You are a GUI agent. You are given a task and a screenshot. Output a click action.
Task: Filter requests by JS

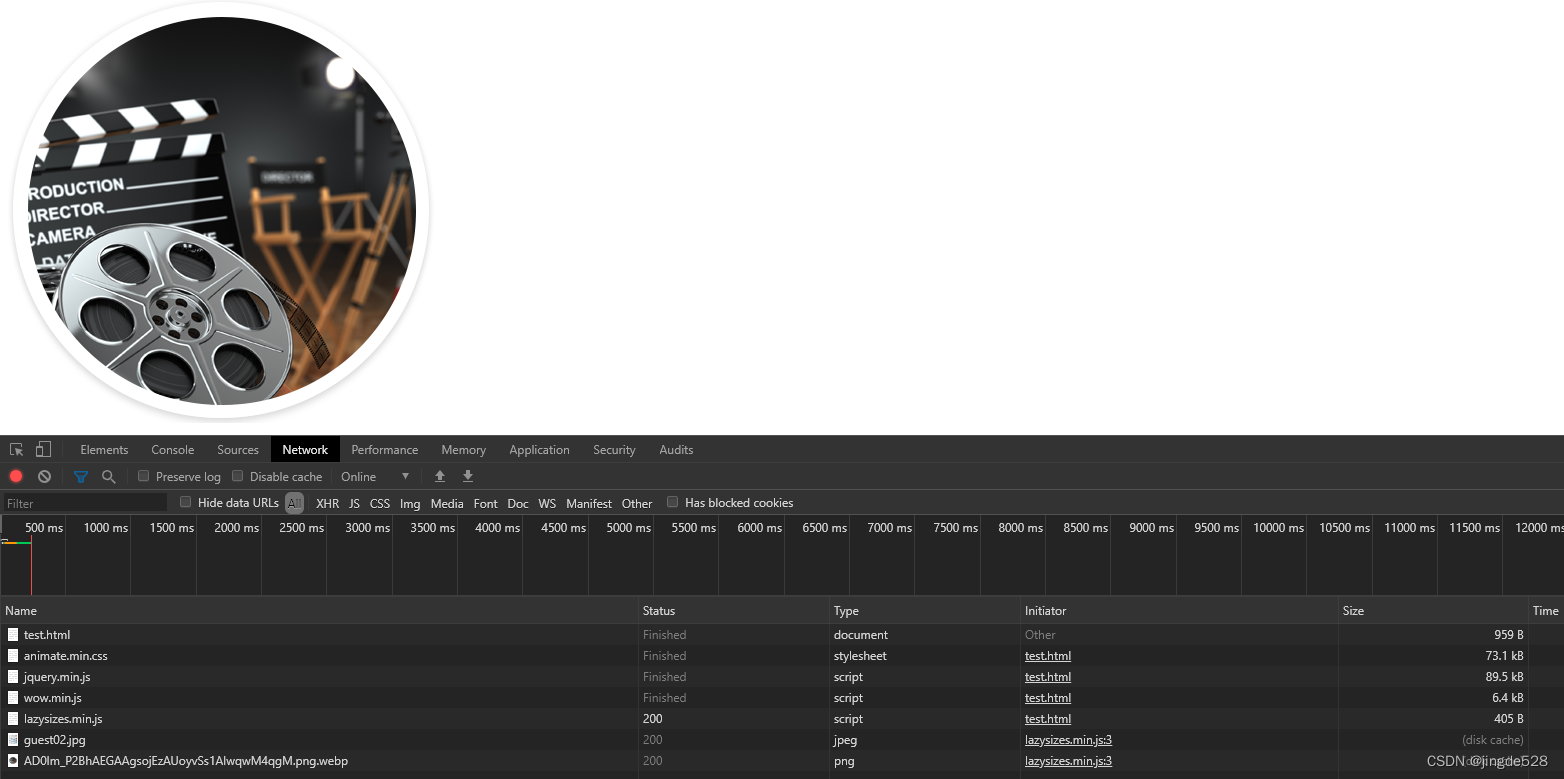tap(354, 503)
